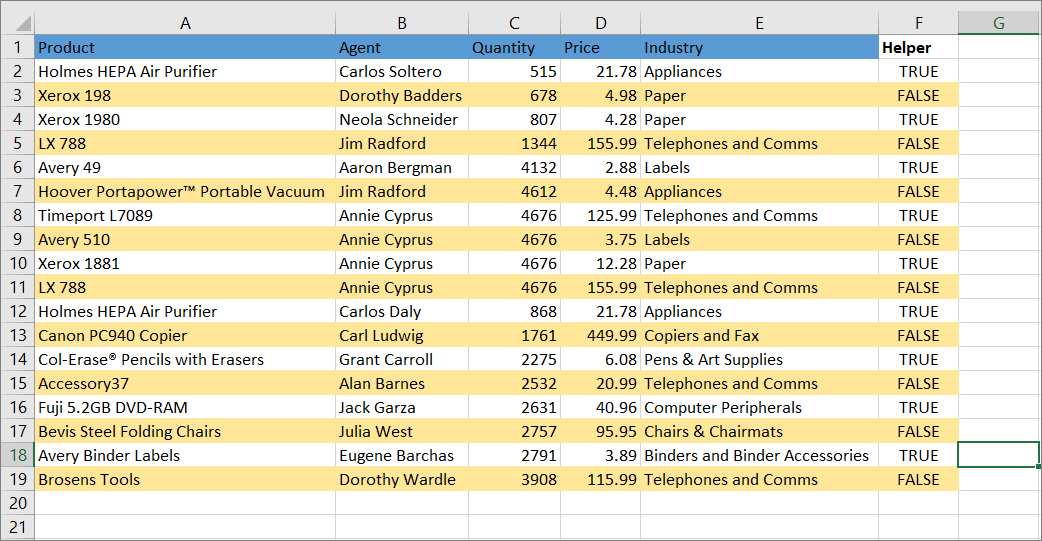Select the Grant Carroll cell
This screenshot has width=1042, height=541.
coord(401,359)
